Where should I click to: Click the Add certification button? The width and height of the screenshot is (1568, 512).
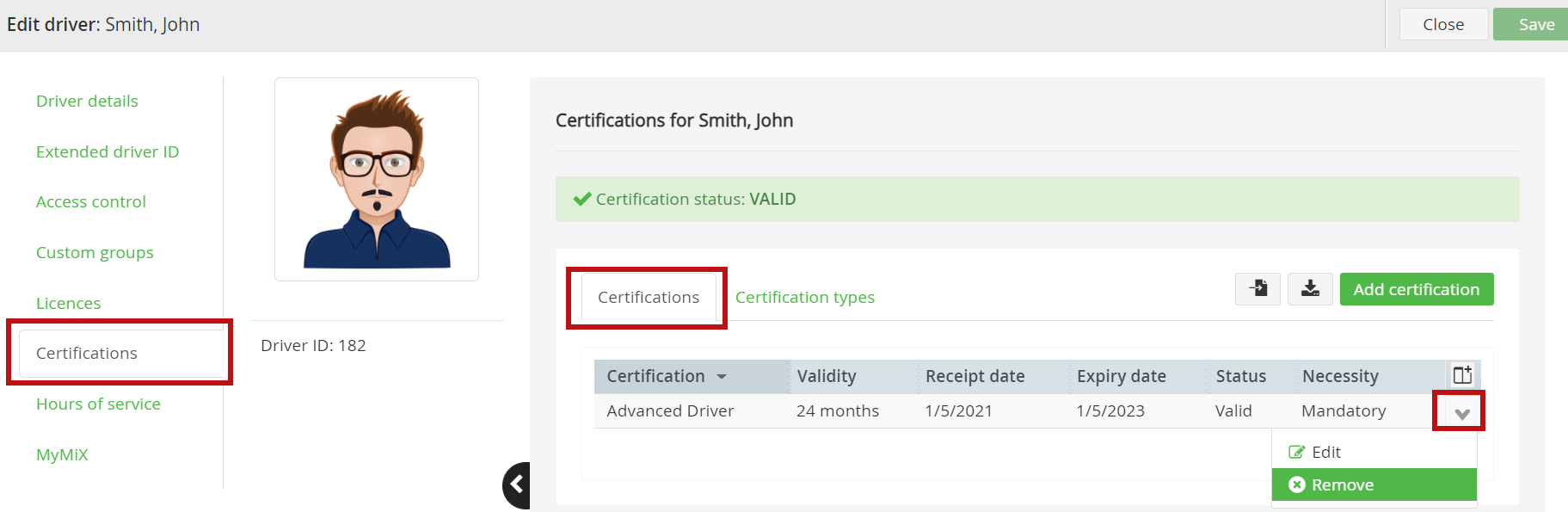(x=1417, y=289)
